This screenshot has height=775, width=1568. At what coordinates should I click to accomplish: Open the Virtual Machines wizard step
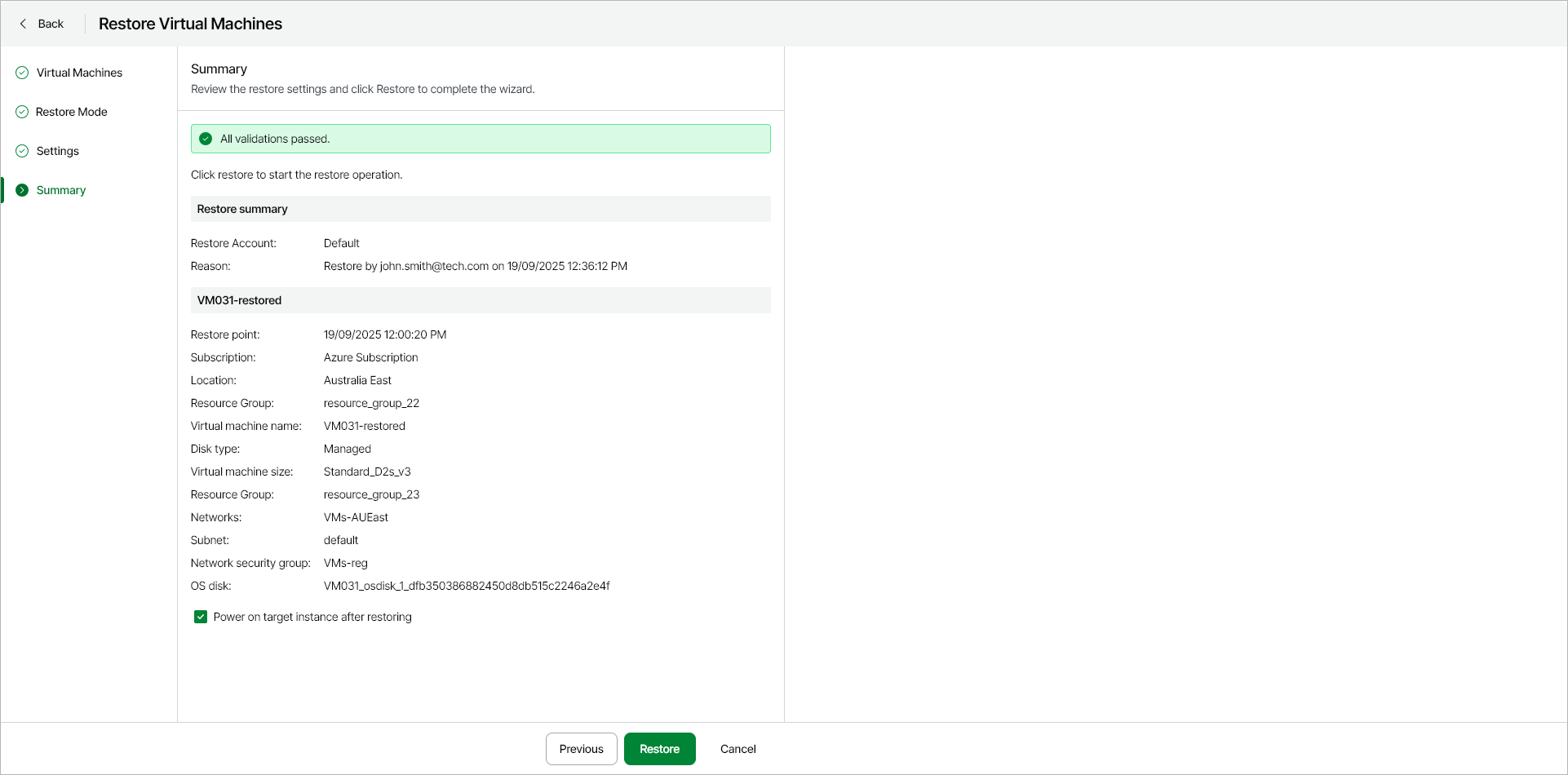click(79, 73)
